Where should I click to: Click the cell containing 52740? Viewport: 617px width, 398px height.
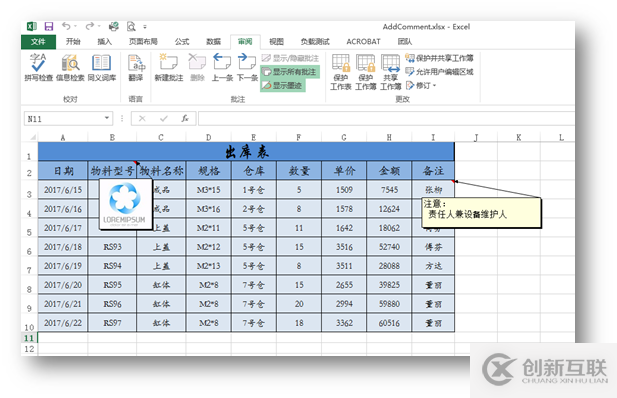pyautogui.click(x=389, y=247)
